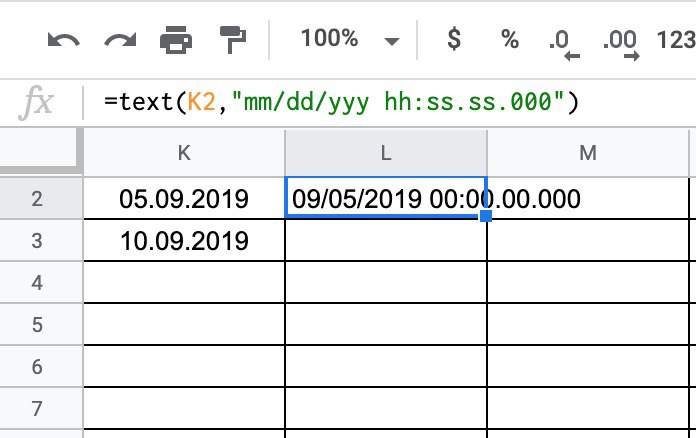Click empty cell K4
Screen dimensions: 696x438
[x=184, y=283]
